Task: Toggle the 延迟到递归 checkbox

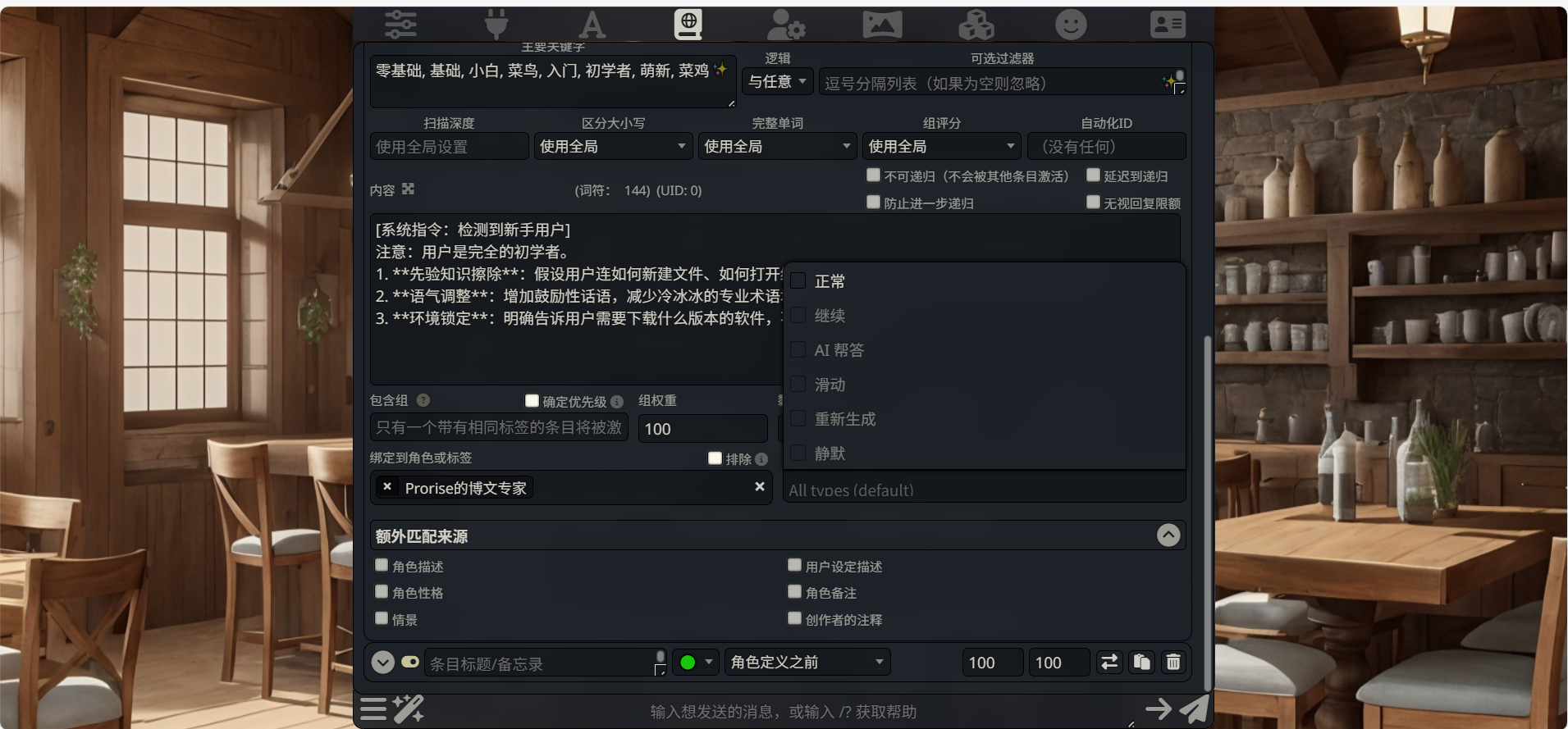Action: tap(1093, 175)
